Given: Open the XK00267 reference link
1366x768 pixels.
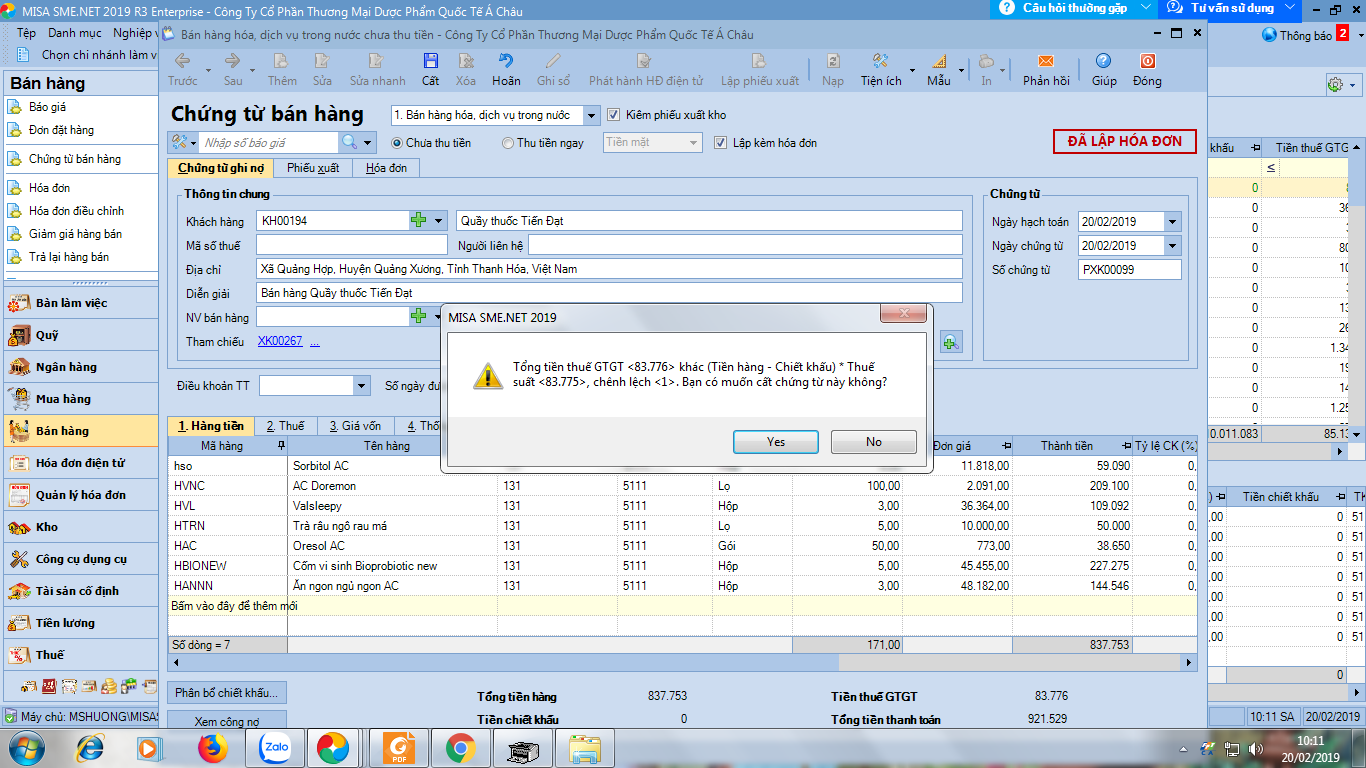Looking at the screenshot, I should point(279,342).
